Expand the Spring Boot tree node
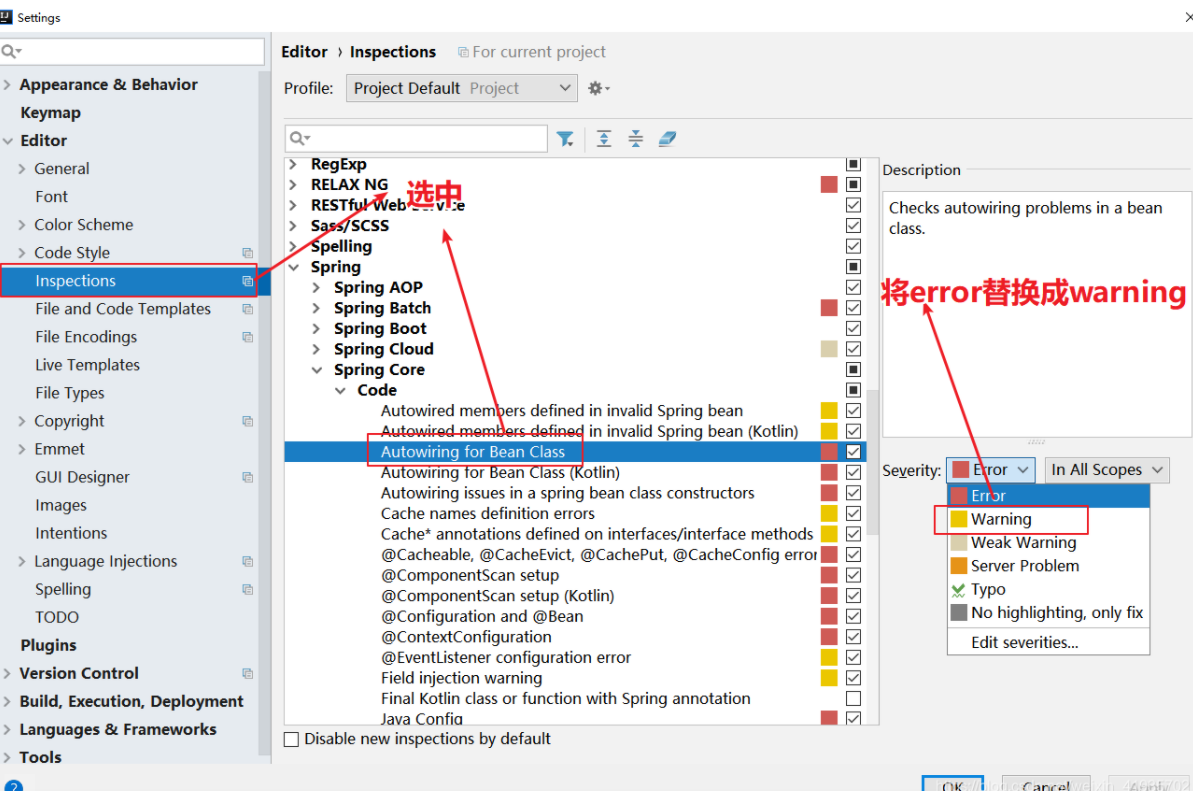 tap(317, 329)
